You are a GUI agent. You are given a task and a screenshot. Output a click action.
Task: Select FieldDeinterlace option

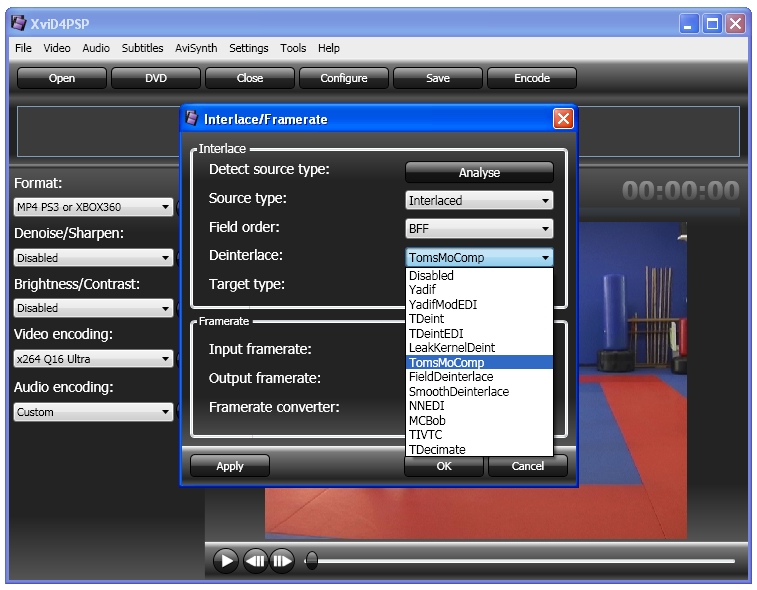point(479,377)
